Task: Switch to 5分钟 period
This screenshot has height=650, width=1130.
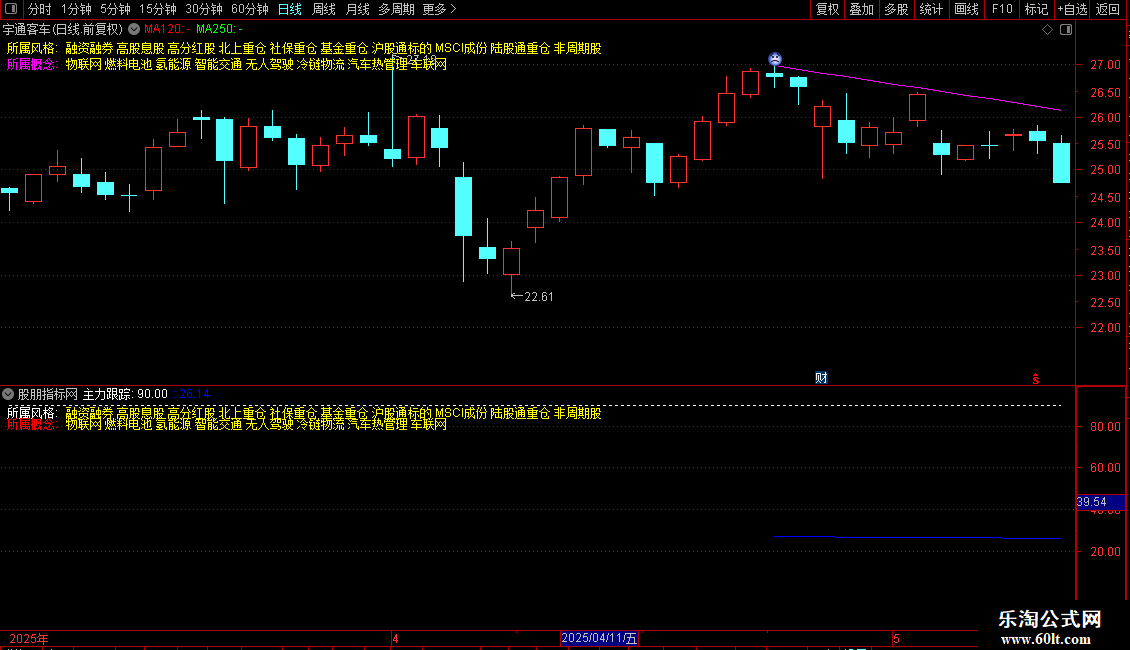Action: click(x=115, y=9)
